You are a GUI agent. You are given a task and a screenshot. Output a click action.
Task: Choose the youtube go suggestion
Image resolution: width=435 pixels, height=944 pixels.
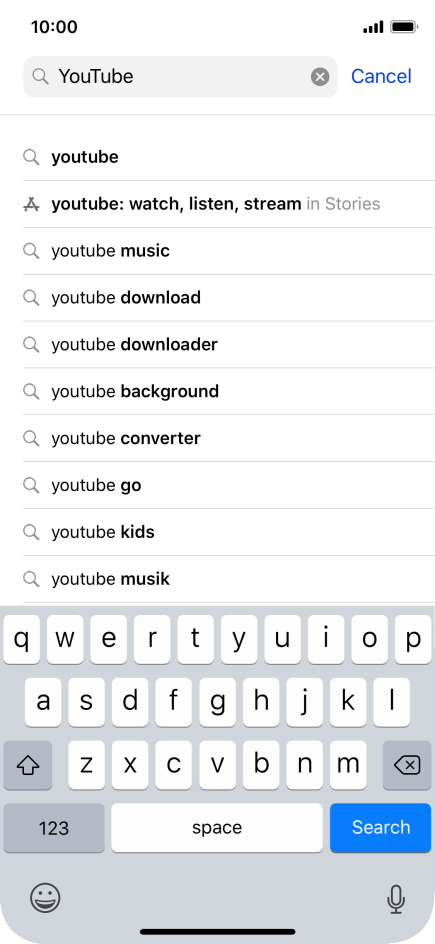229,486
